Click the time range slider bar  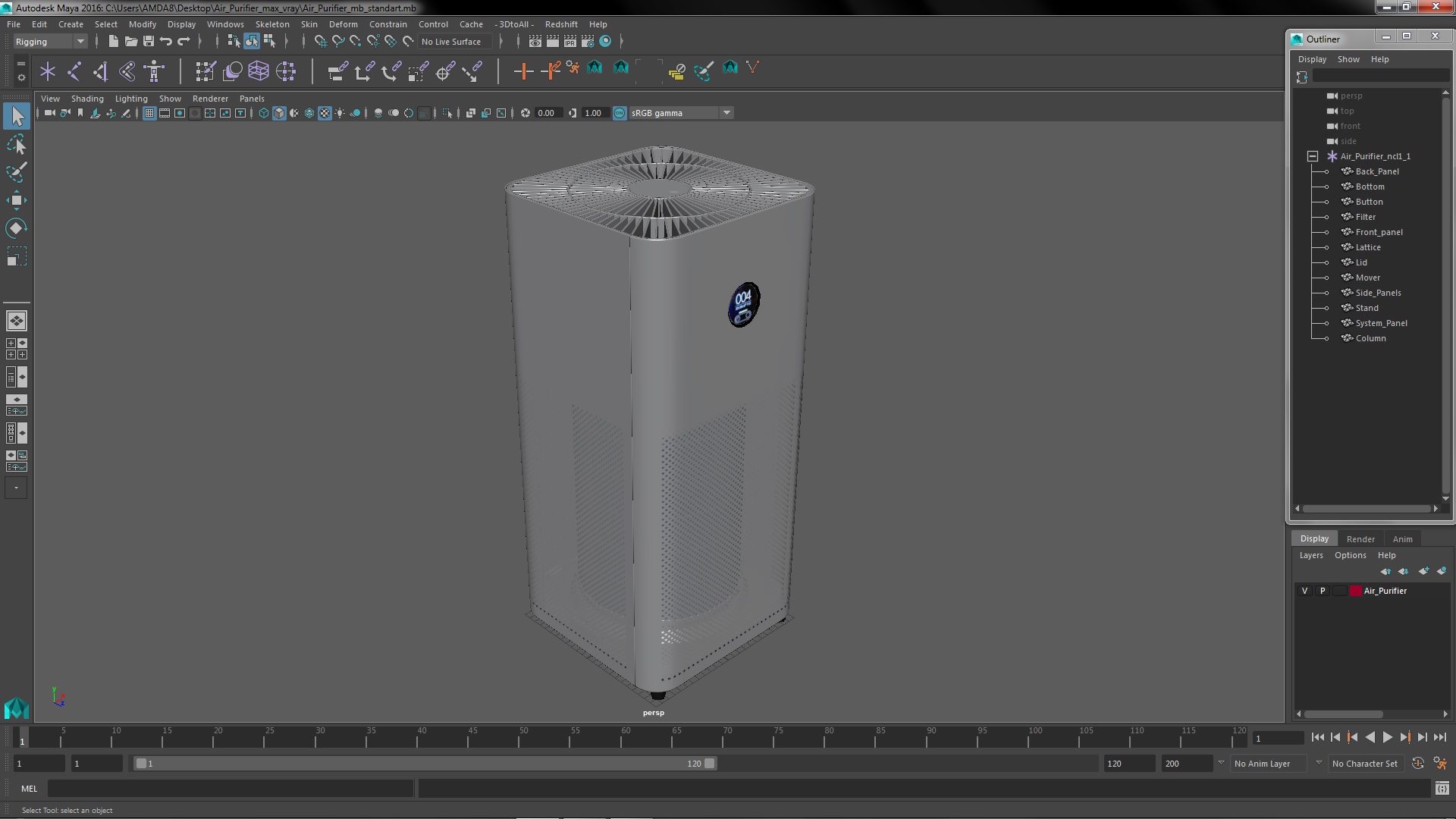(x=425, y=764)
